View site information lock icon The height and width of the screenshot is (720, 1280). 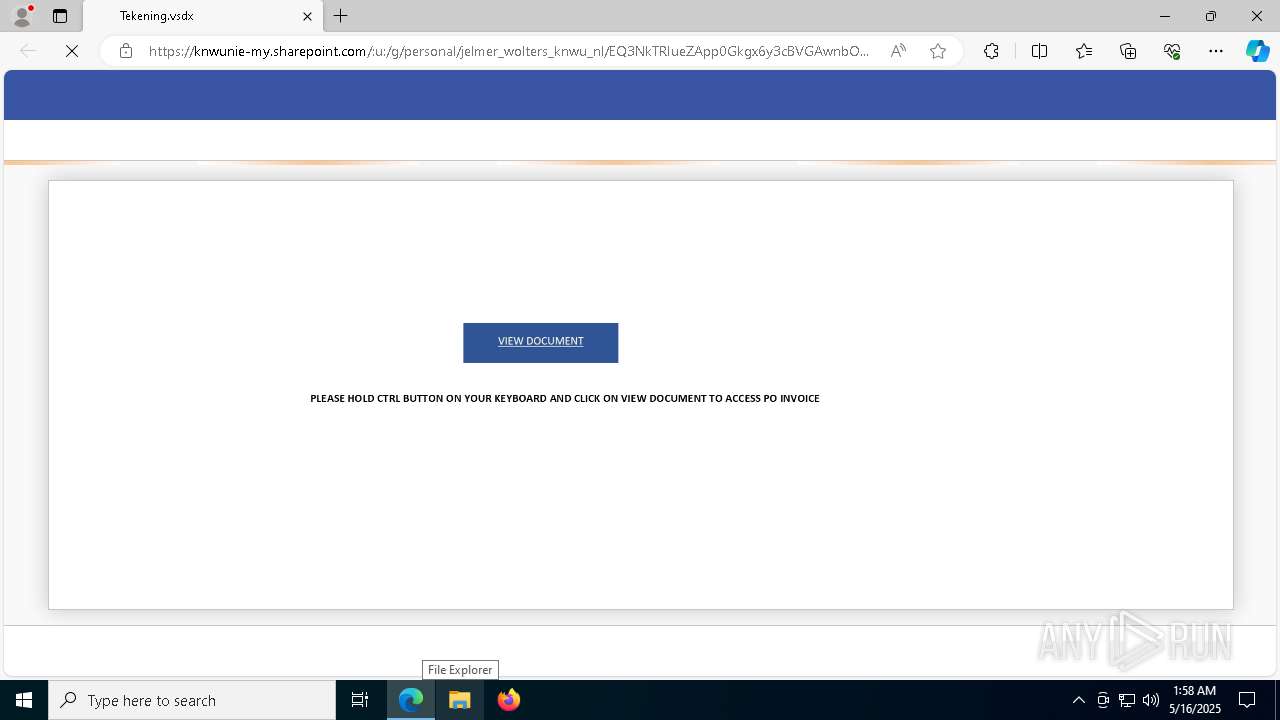(126, 51)
